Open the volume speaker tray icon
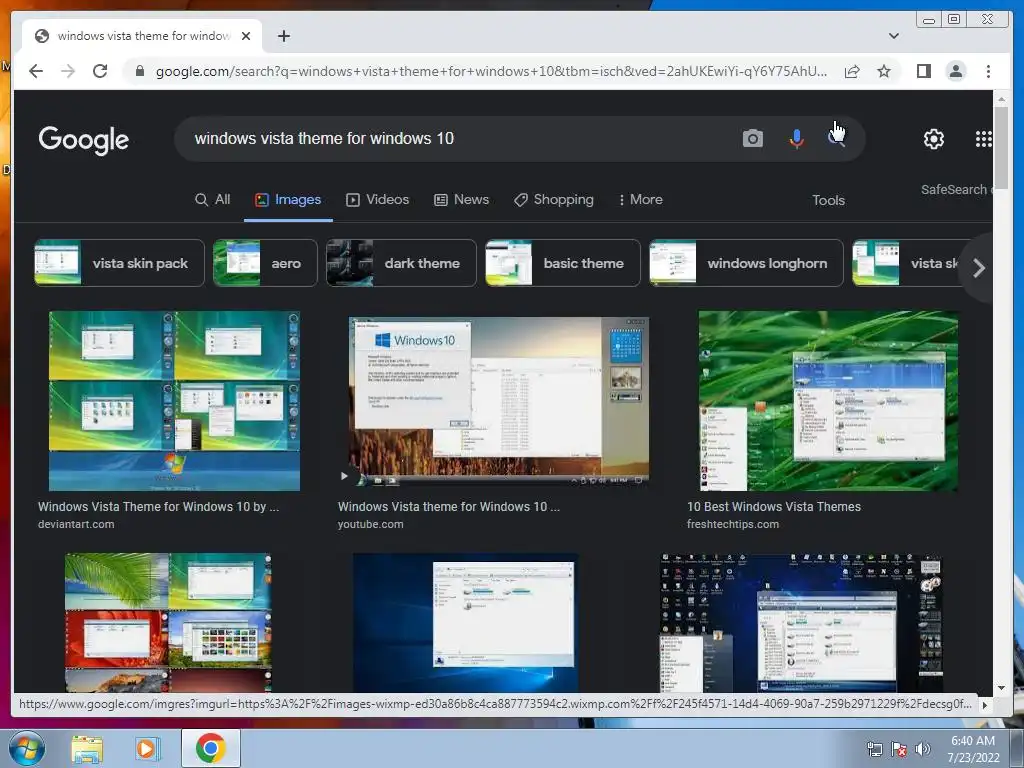Viewport: 1024px width, 768px height. (923, 749)
